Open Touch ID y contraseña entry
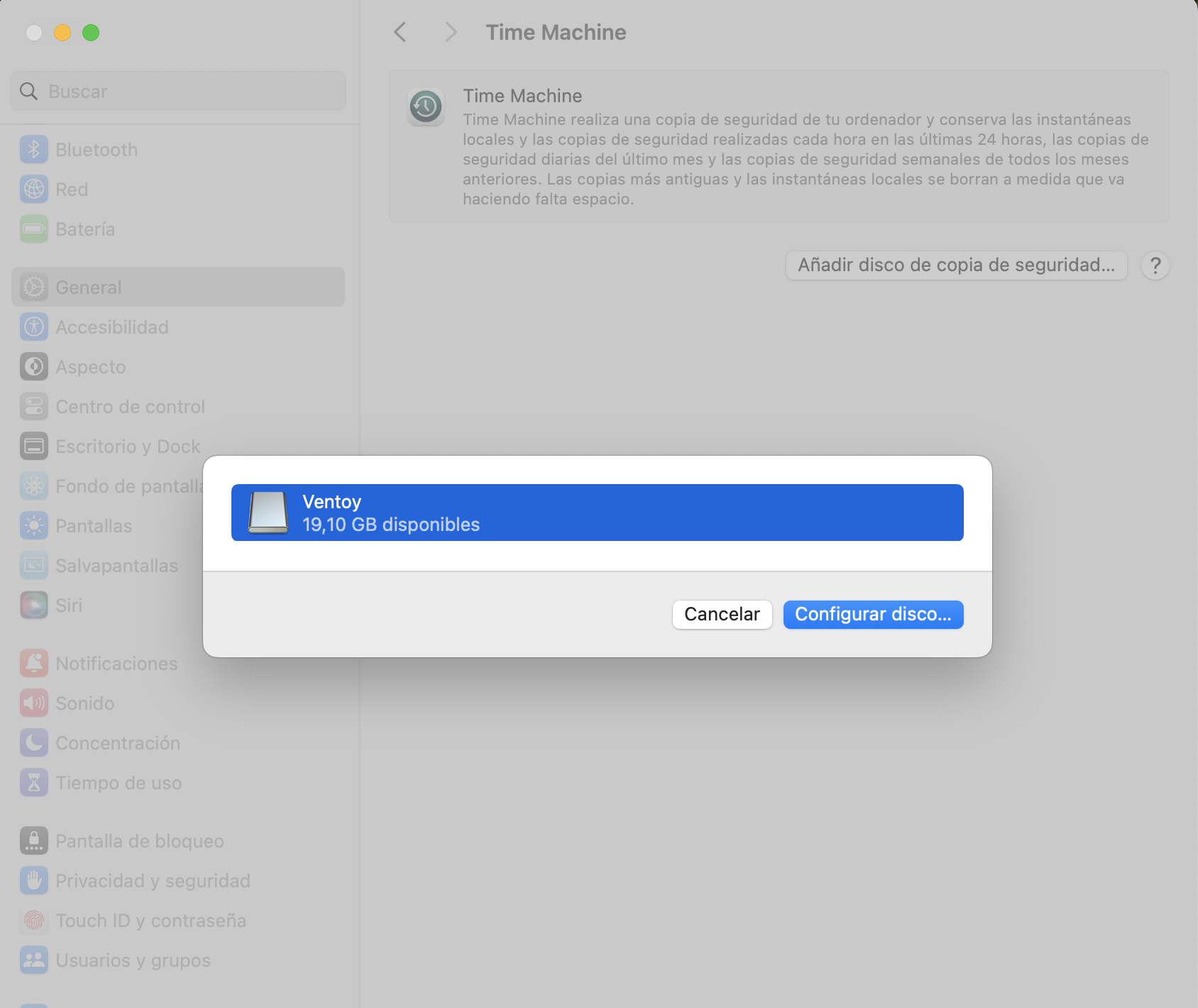The image size is (1198, 1008). point(178,921)
